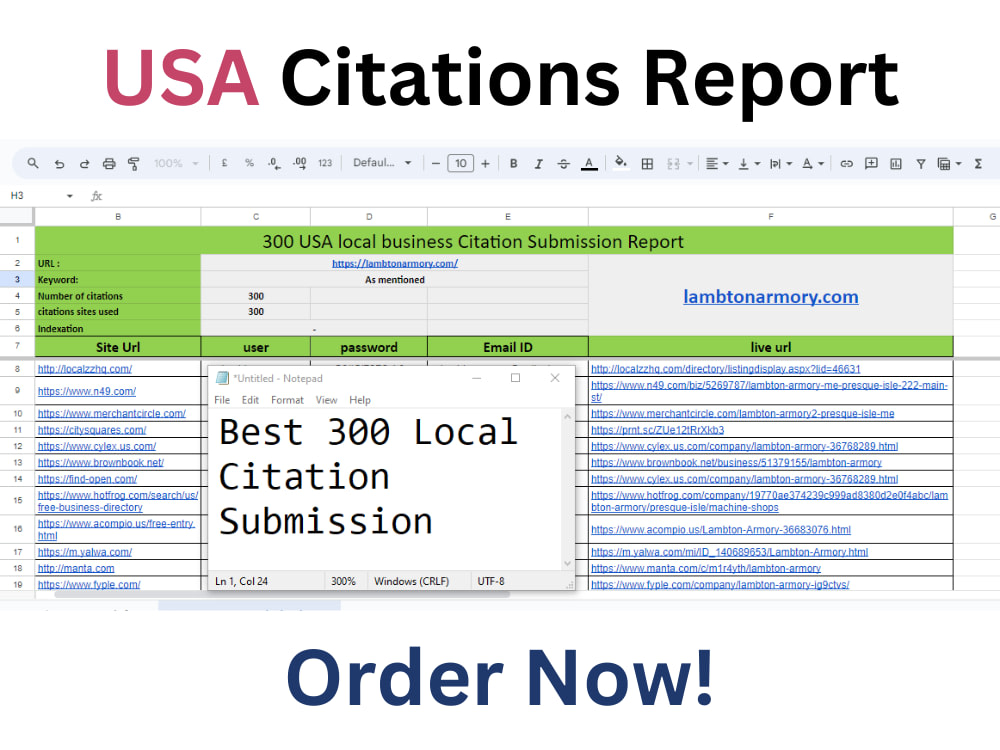Viewport: 1000px width, 750px height.
Task: Click Notepad scrollbar down arrow
Action: click(567, 563)
